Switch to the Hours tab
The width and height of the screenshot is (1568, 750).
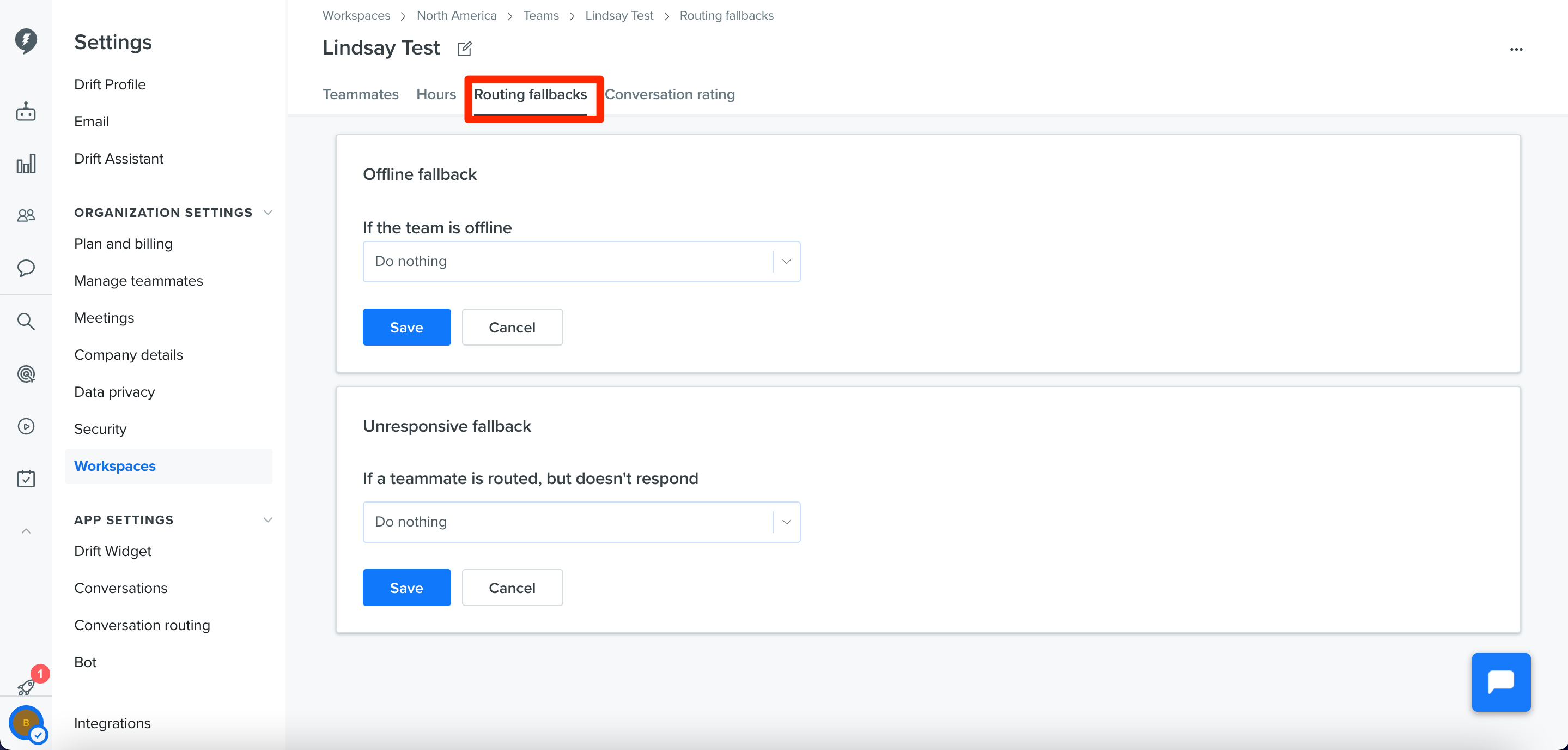[x=436, y=94]
